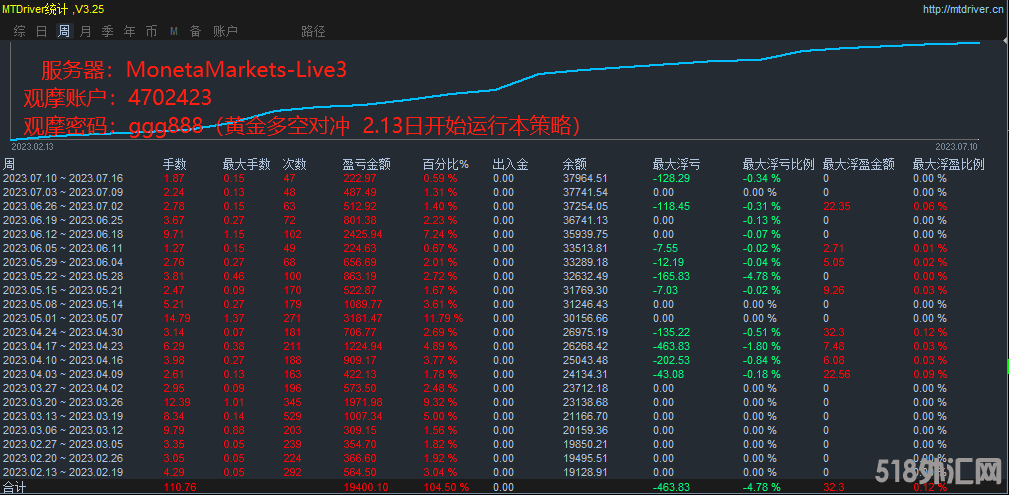Image resolution: width=1009 pixels, height=495 pixels.
Task: Click the 百分比% column header
Action: tap(446, 164)
